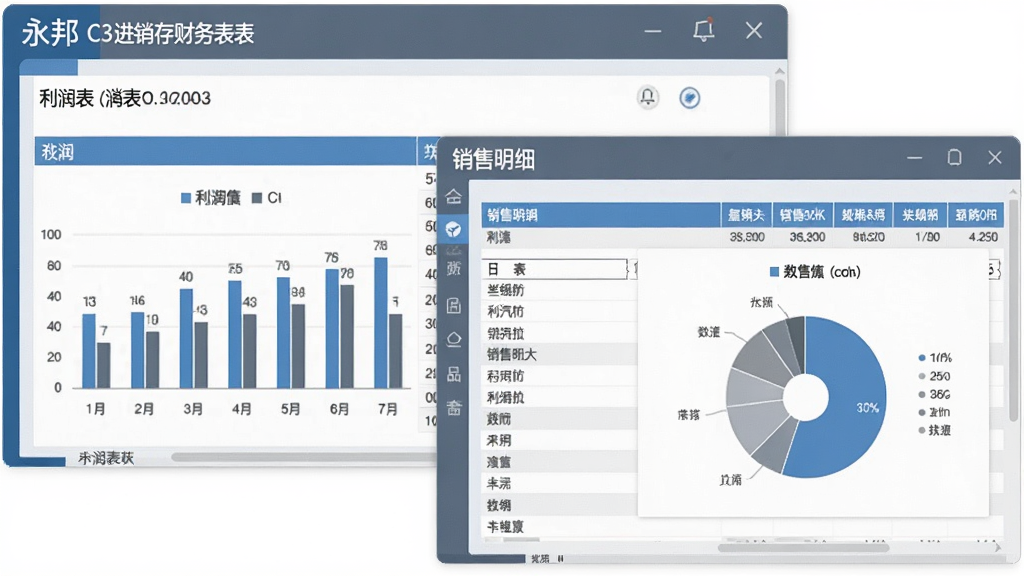Select the 销售明大 list row
This screenshot has width=1024, height=576.
click(x=560, y=355)
